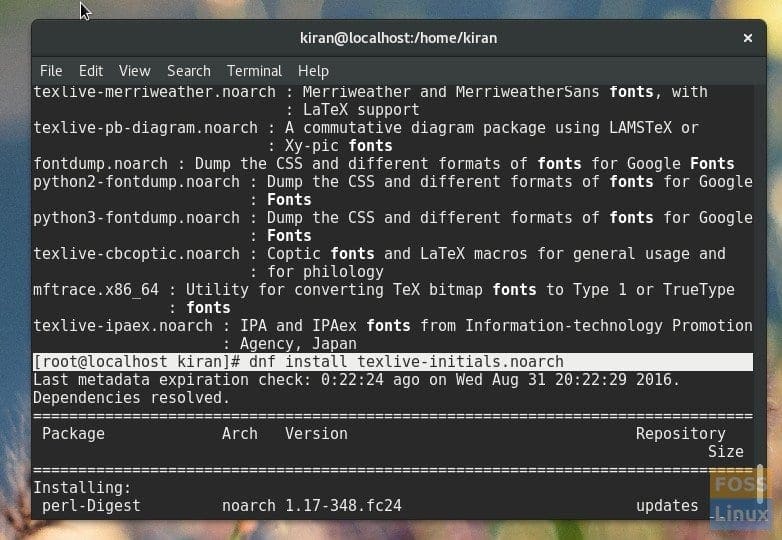Click mftrace.x86_64 package name
782x540 pixels.
[x=96, y=290]
